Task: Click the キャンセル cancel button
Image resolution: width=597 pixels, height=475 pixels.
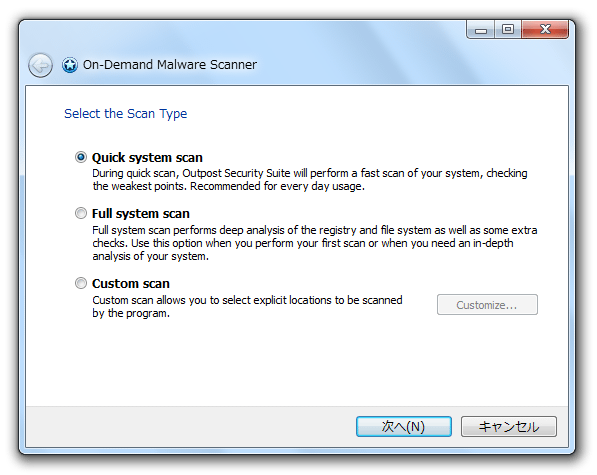Action: click(x=509, y=426)
